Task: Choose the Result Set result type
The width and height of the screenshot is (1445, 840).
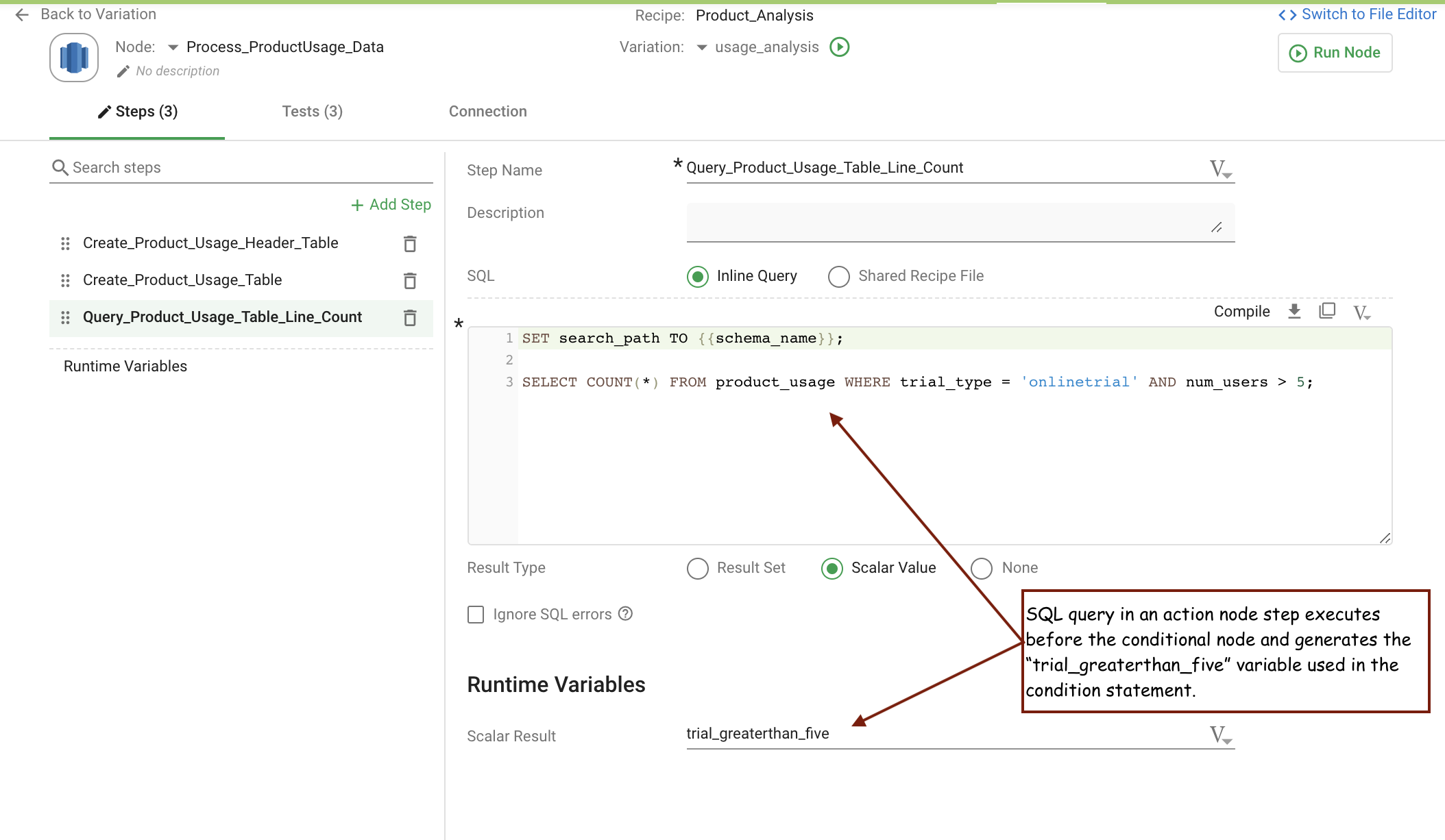Action: (698, 569)
